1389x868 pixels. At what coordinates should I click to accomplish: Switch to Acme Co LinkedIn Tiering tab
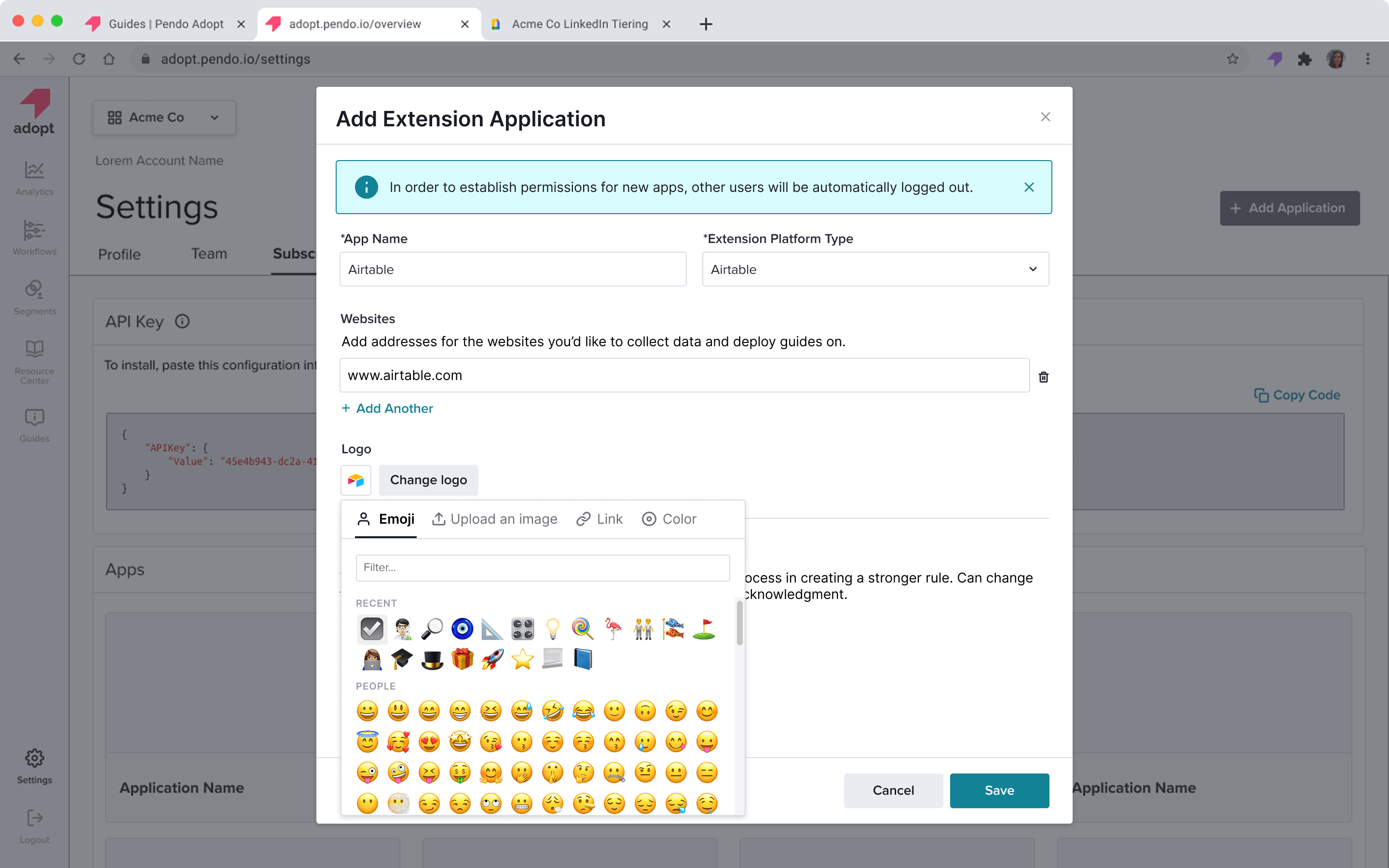tap(580, 24)
